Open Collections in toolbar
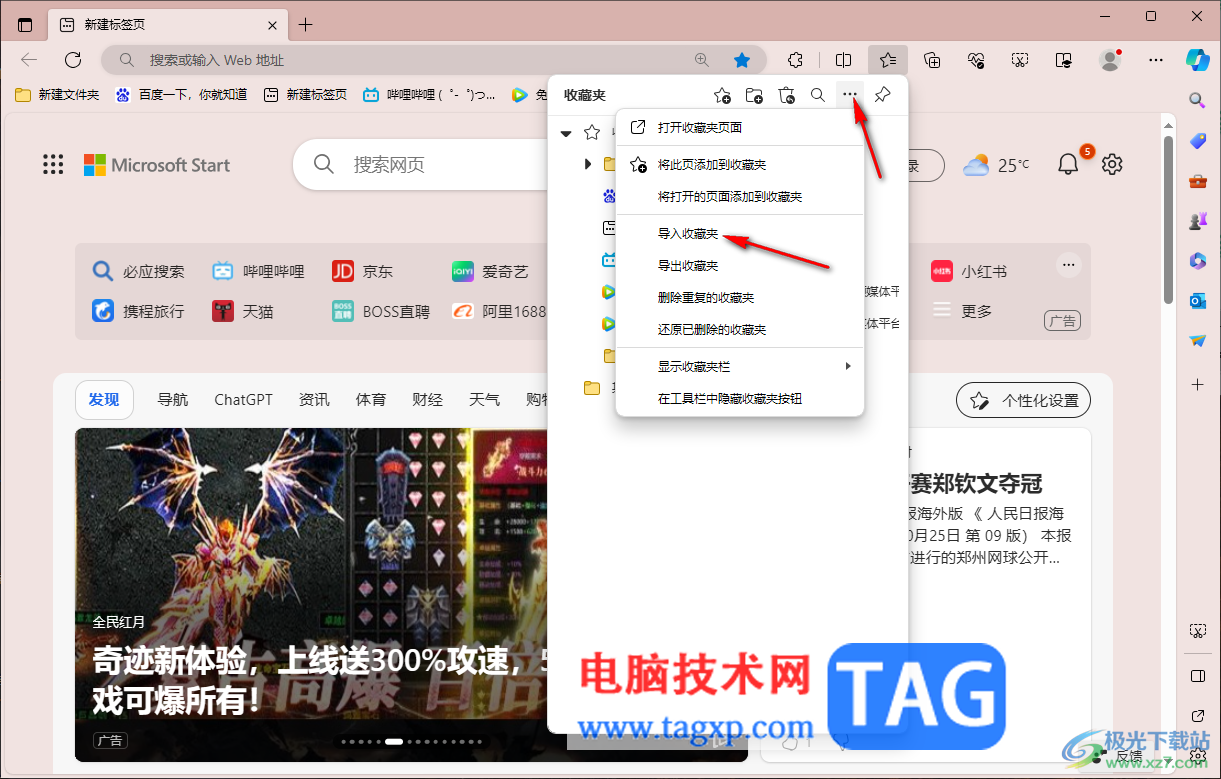Viewport: 1221px width, 779px height. point(932,60)
